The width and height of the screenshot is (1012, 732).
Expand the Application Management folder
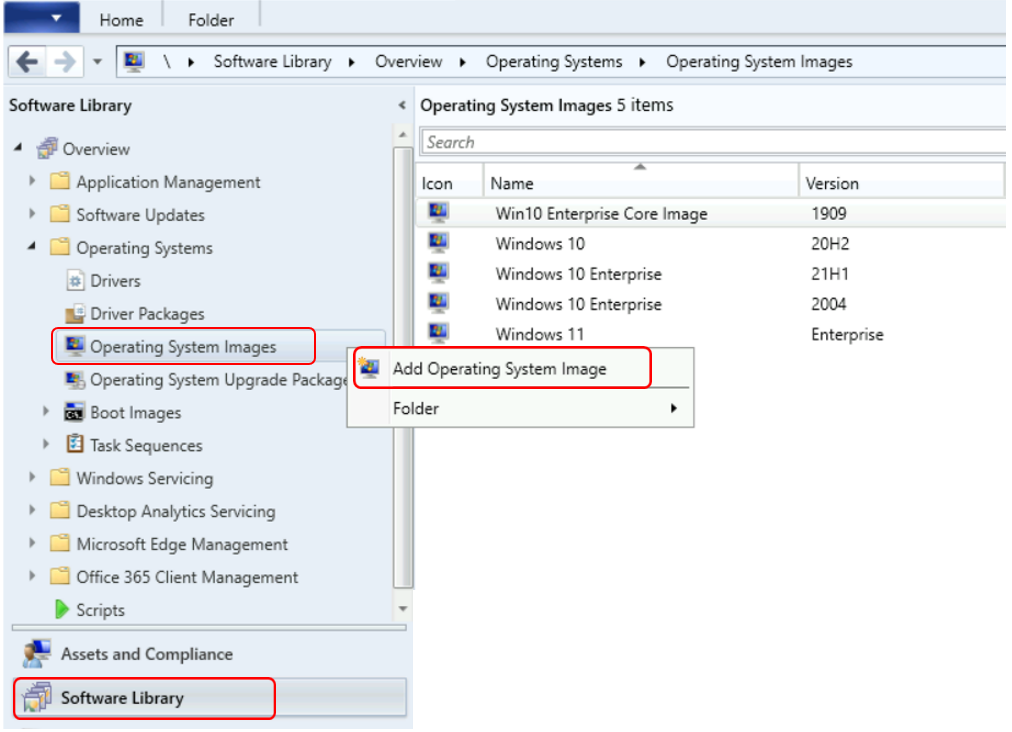pos(32,181)
